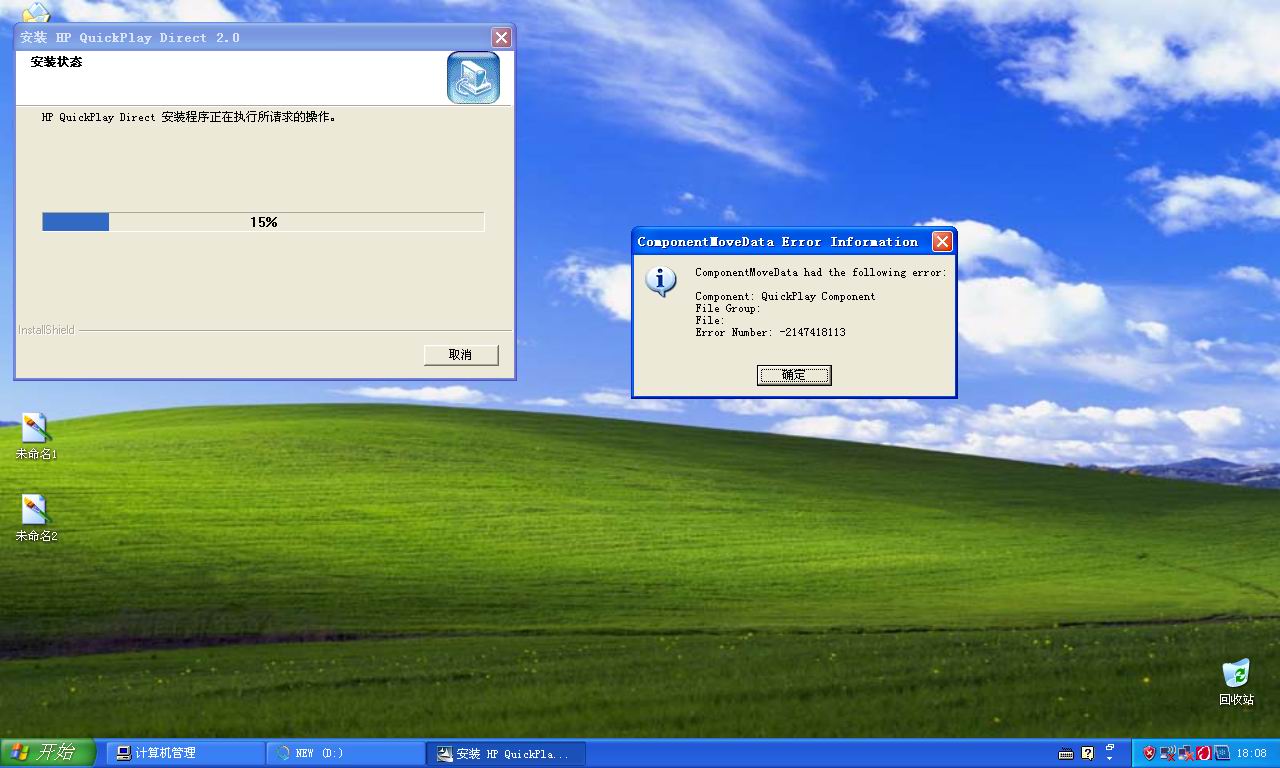
Task: Click the red antivirus tray icon
Action: tap(1204, 753)
